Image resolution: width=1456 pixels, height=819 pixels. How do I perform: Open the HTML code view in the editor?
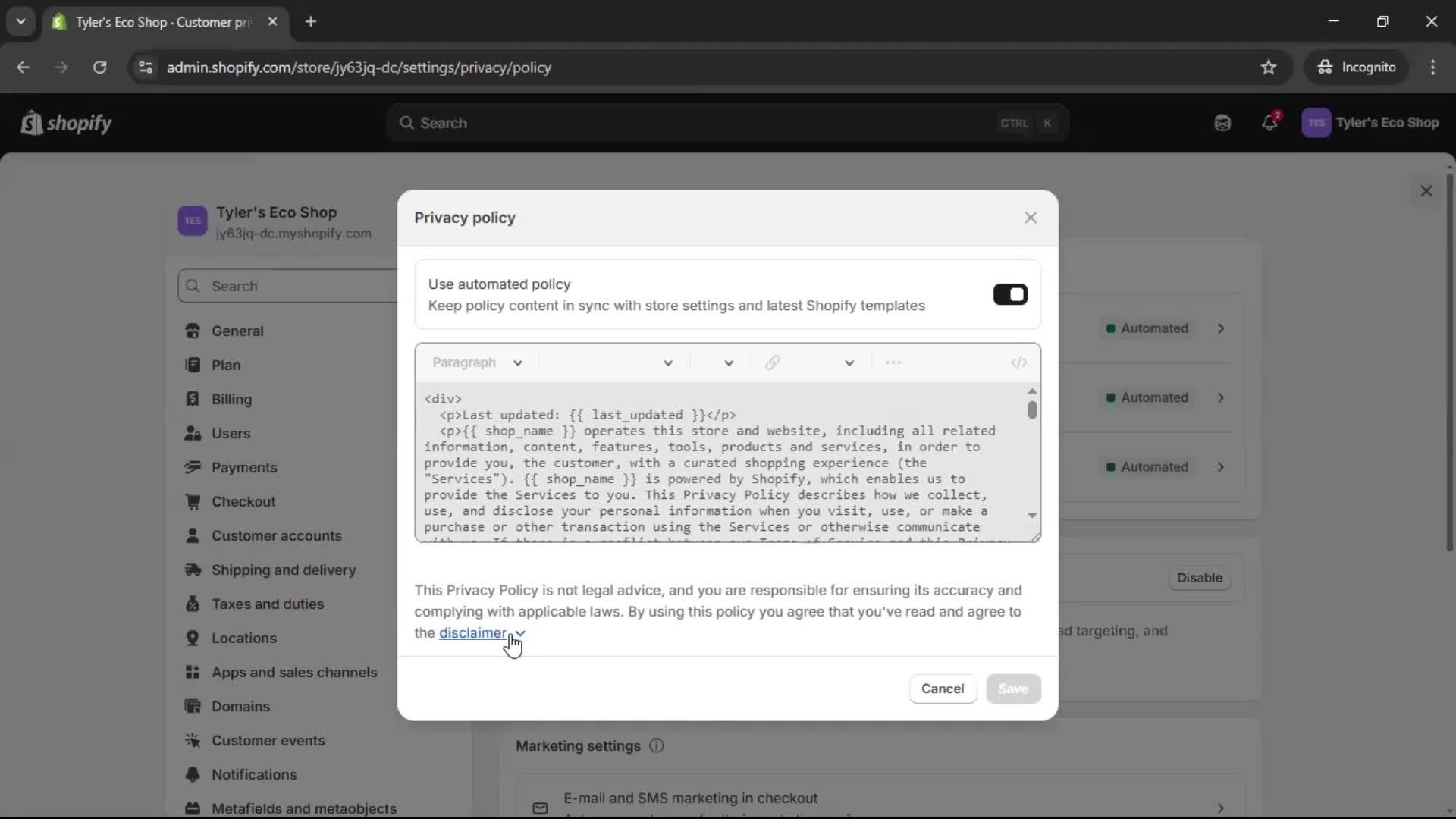[1019, 362]
